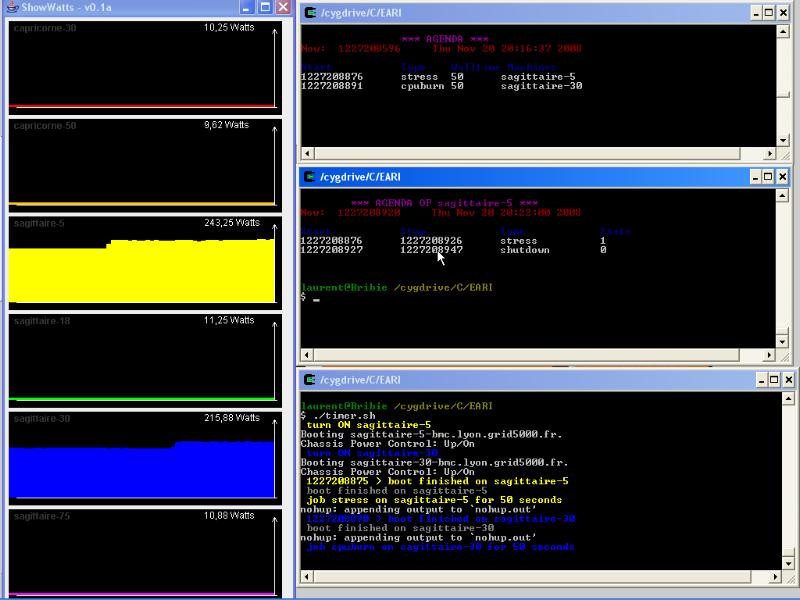
Task: Click 'turn ON sagittaire-5' yellow line
Action: (x=368, y=424)
